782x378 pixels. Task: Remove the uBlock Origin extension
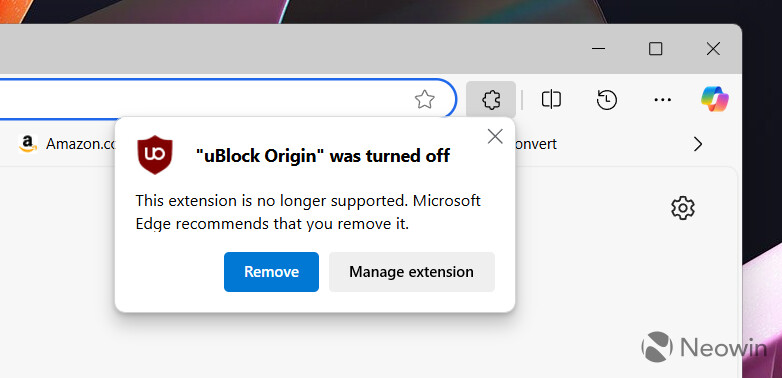click(x=271, y=272)
